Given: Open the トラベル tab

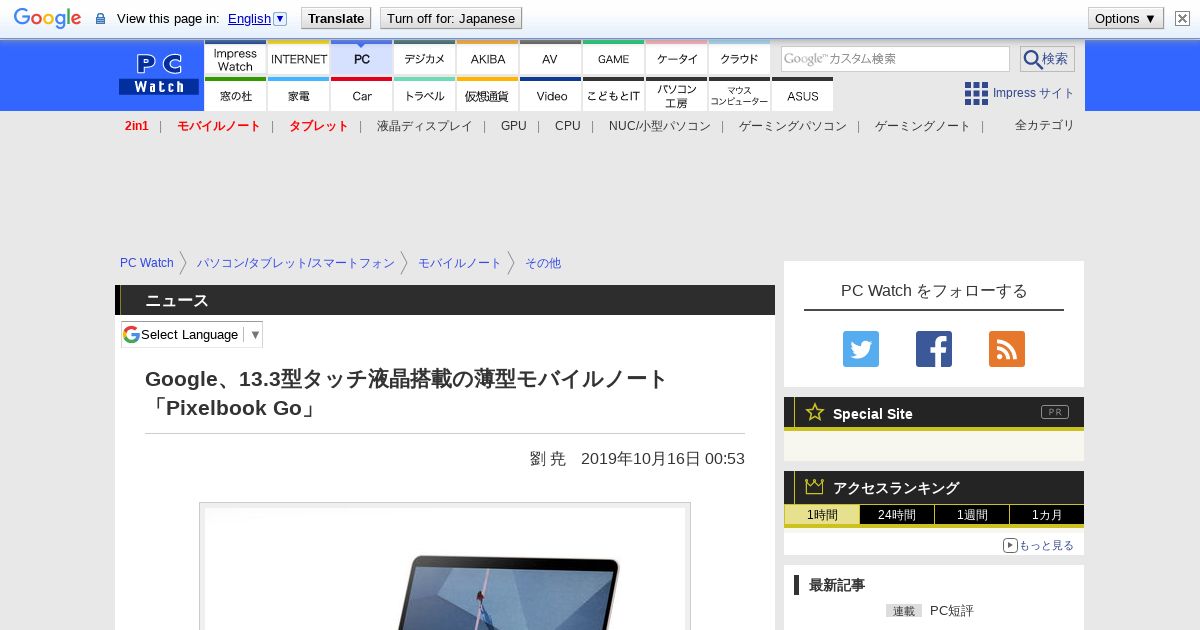Looking at the screenshot, I should [x=425, y=95].
